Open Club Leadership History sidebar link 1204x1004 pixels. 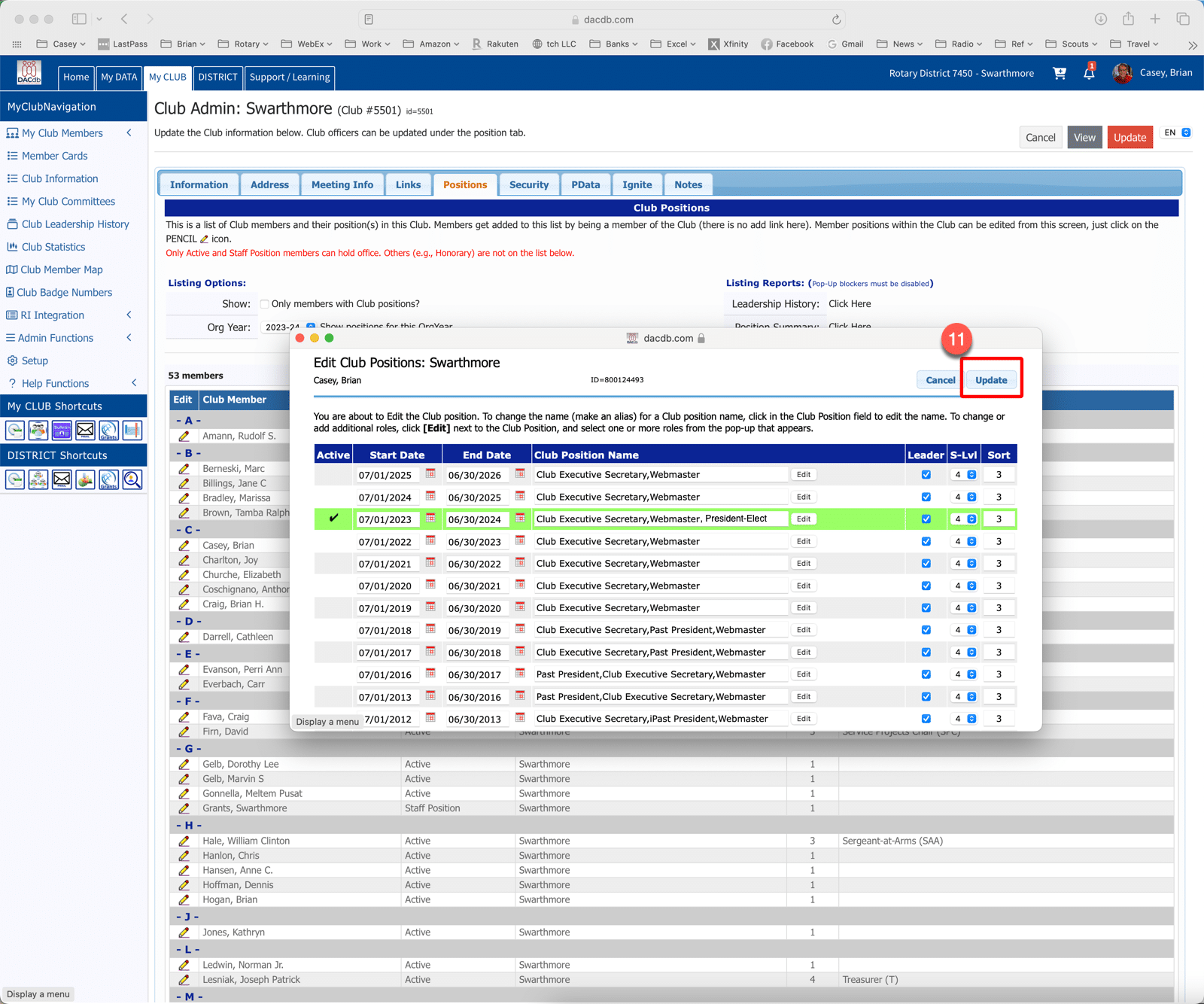click(x=75, y=224)
